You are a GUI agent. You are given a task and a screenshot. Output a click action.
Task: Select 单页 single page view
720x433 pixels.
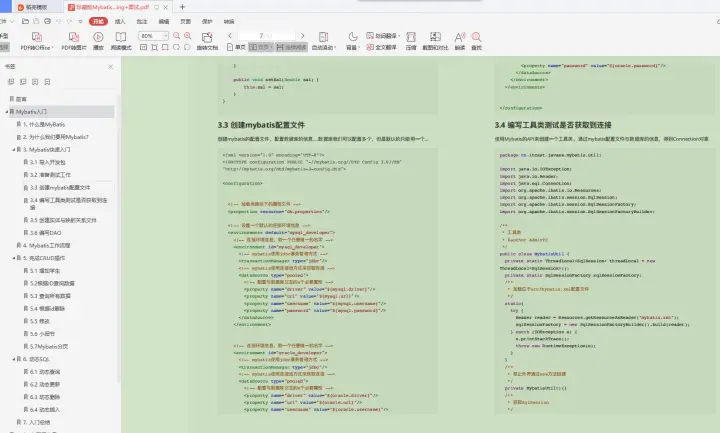tap(236, 47)
